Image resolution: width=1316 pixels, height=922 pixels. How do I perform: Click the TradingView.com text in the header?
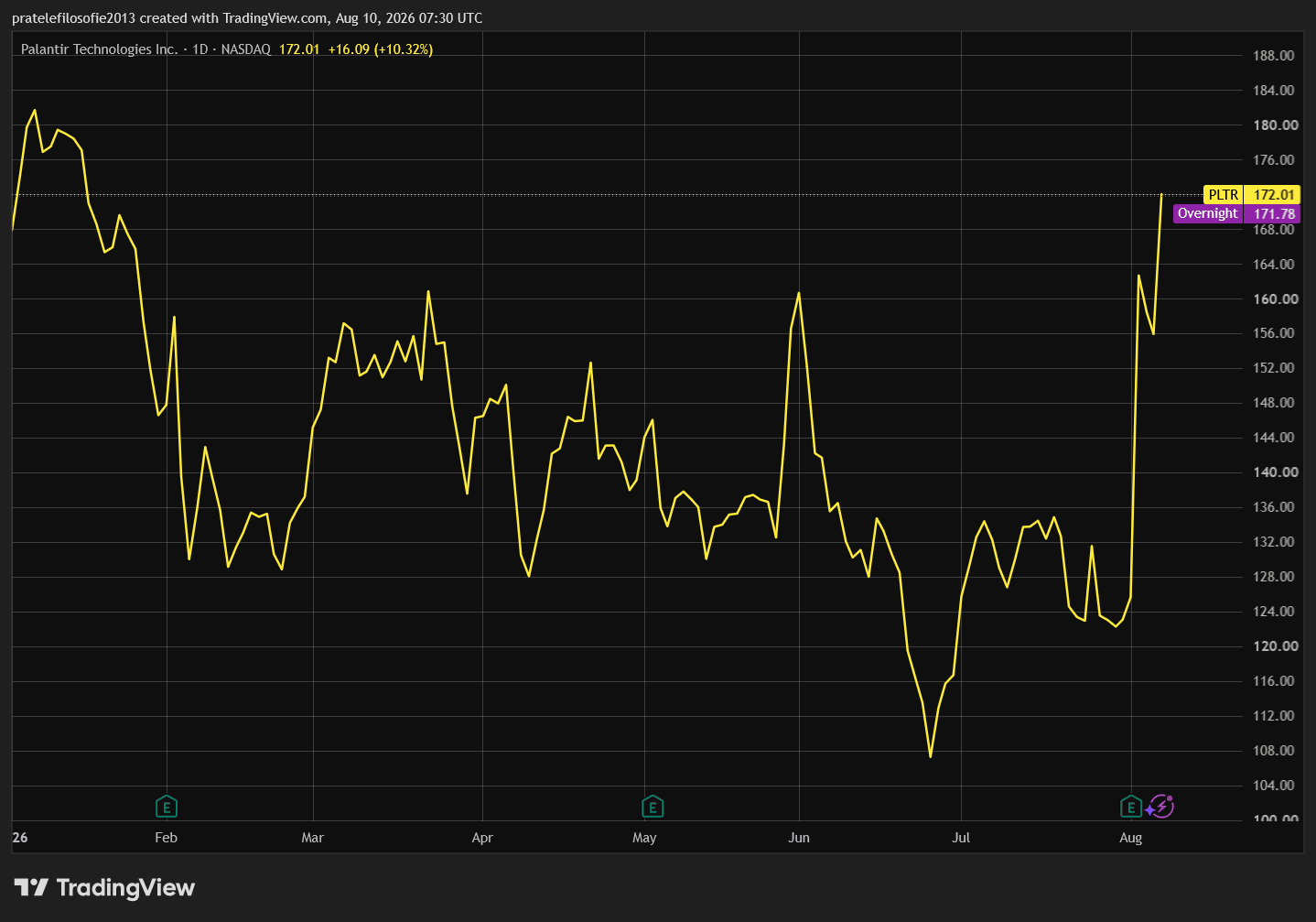(x=275, y=18)
